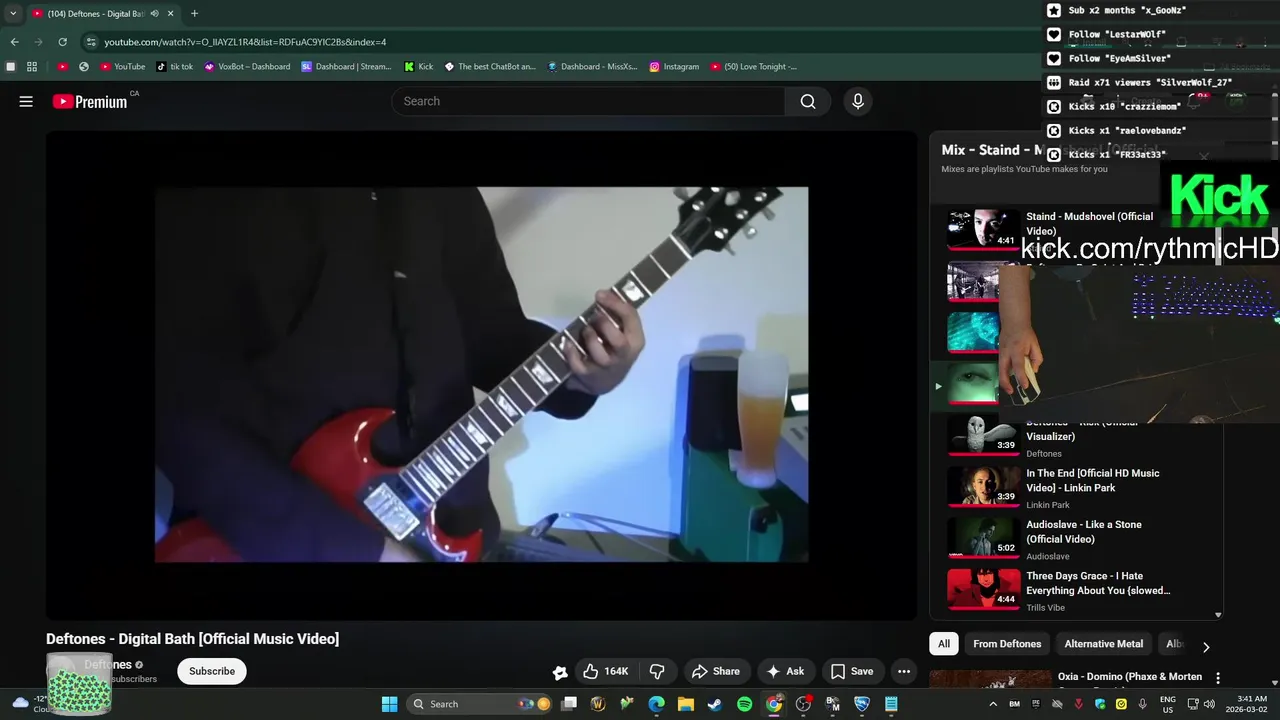Image resolution: width=1280 pixels, height=720 pixels.
Task: Open the Kick bookmark
Action: (x=418, y=67)
